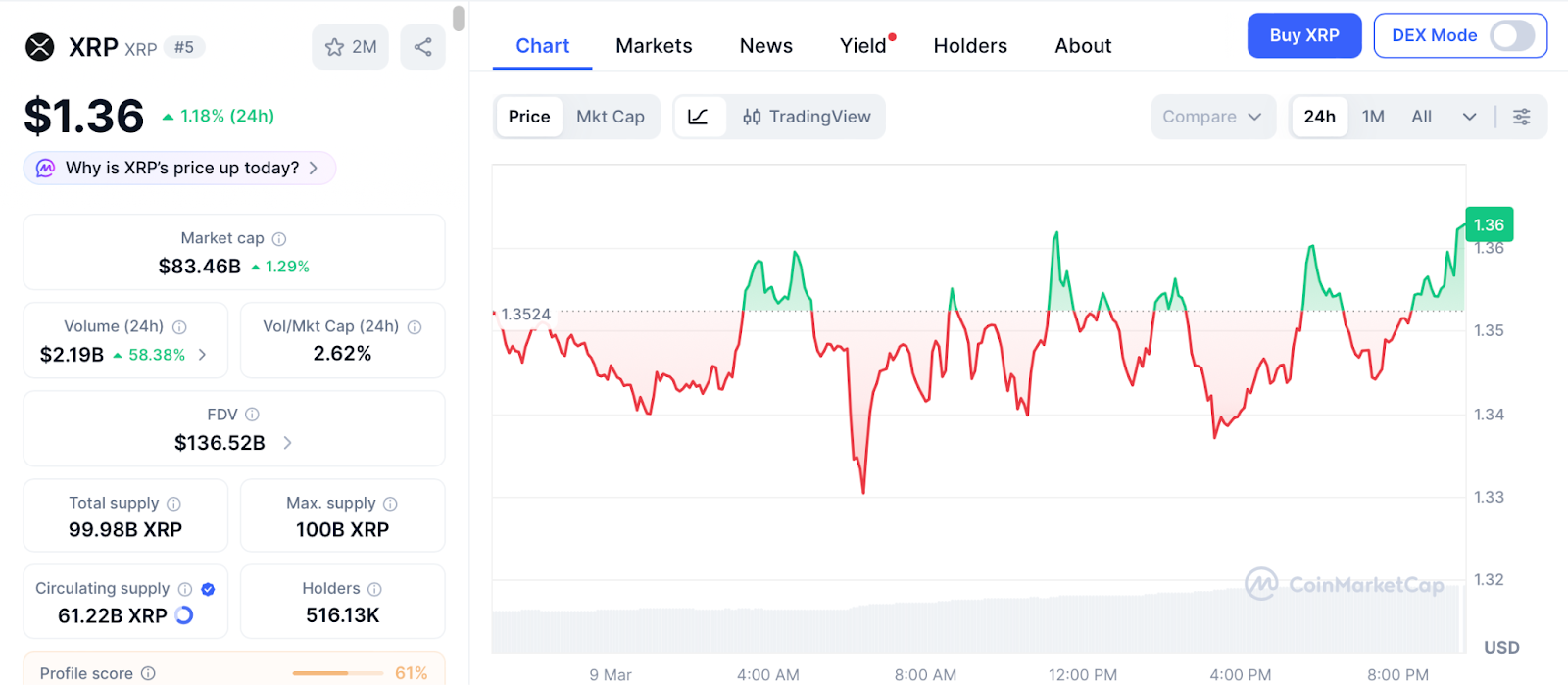Click the FDV info icon
1568x685 pixels.
pyautogui.click(x=252, y=415)
